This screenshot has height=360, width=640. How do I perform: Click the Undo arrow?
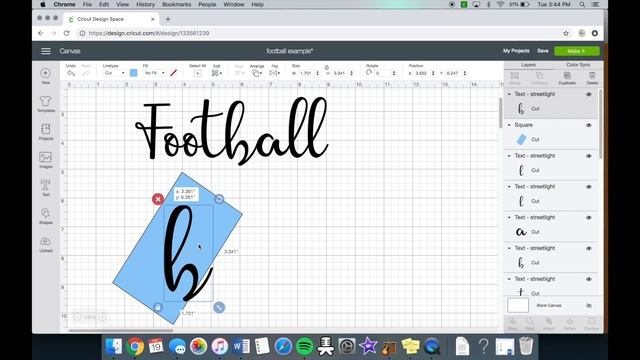71,73
